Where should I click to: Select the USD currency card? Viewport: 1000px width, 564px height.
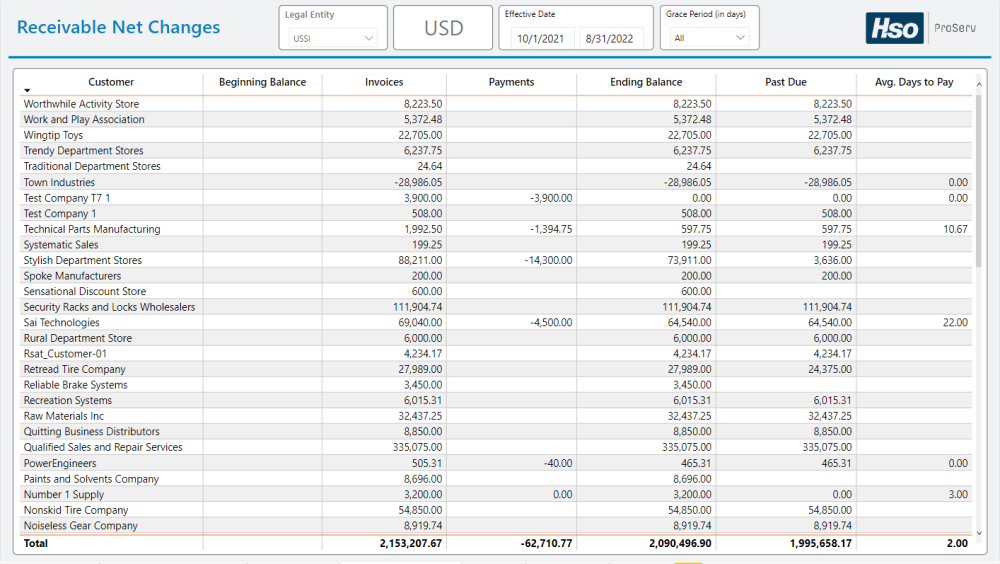point(443,28)
